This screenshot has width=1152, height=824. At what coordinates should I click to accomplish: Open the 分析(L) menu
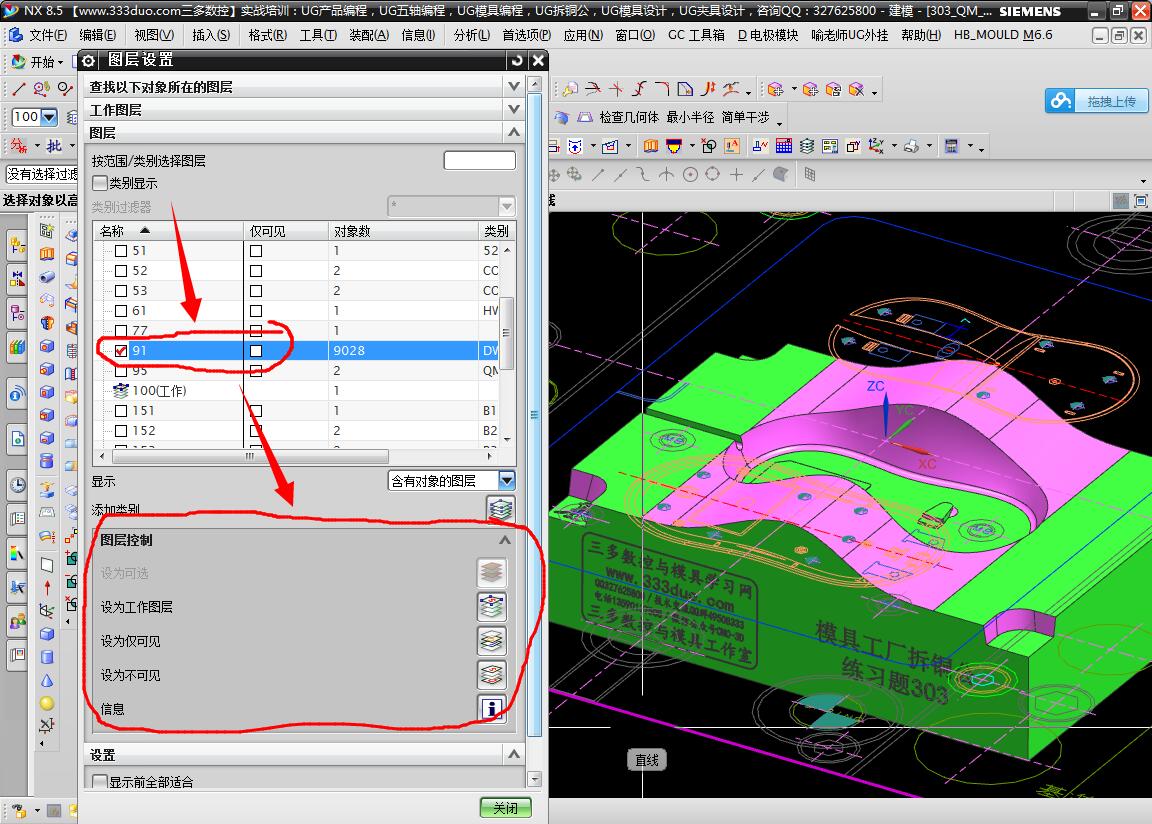click(x=472, y=35)
